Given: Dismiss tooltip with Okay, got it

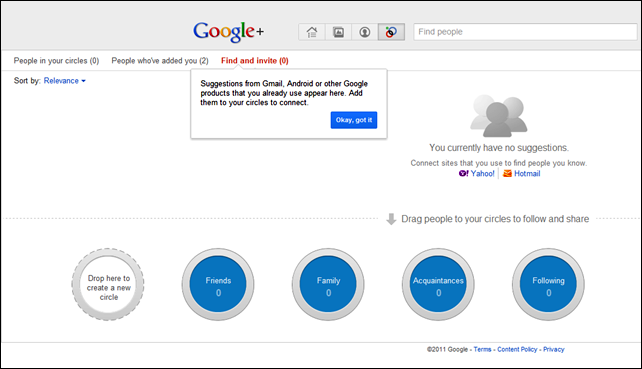Looking at the screenshot, I should pyautogui.click(x=354, y=120).
